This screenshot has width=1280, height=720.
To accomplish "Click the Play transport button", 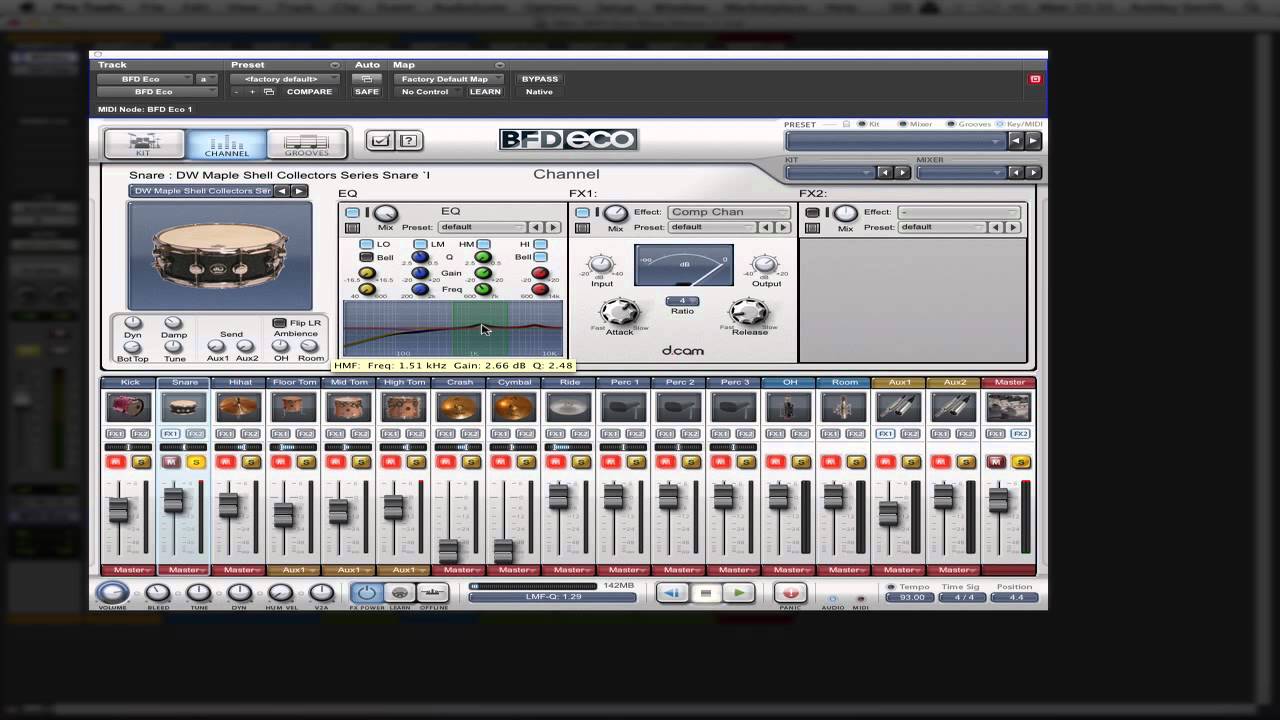I will 738,593.
